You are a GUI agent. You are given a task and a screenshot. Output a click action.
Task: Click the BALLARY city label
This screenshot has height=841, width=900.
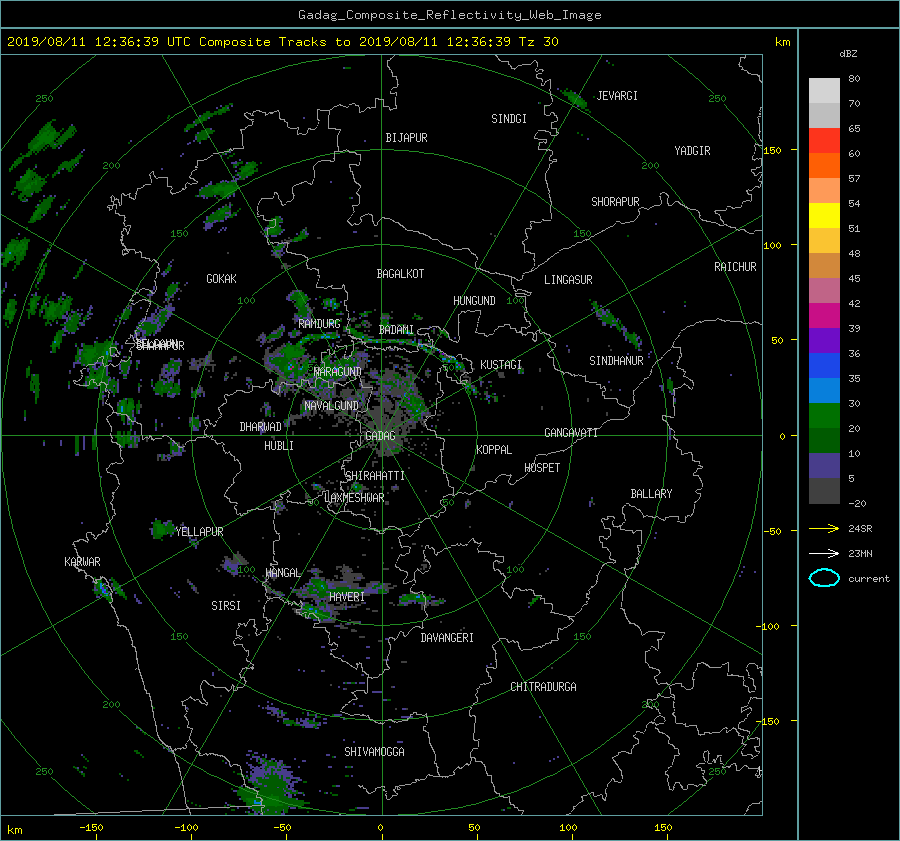(651, 494)
